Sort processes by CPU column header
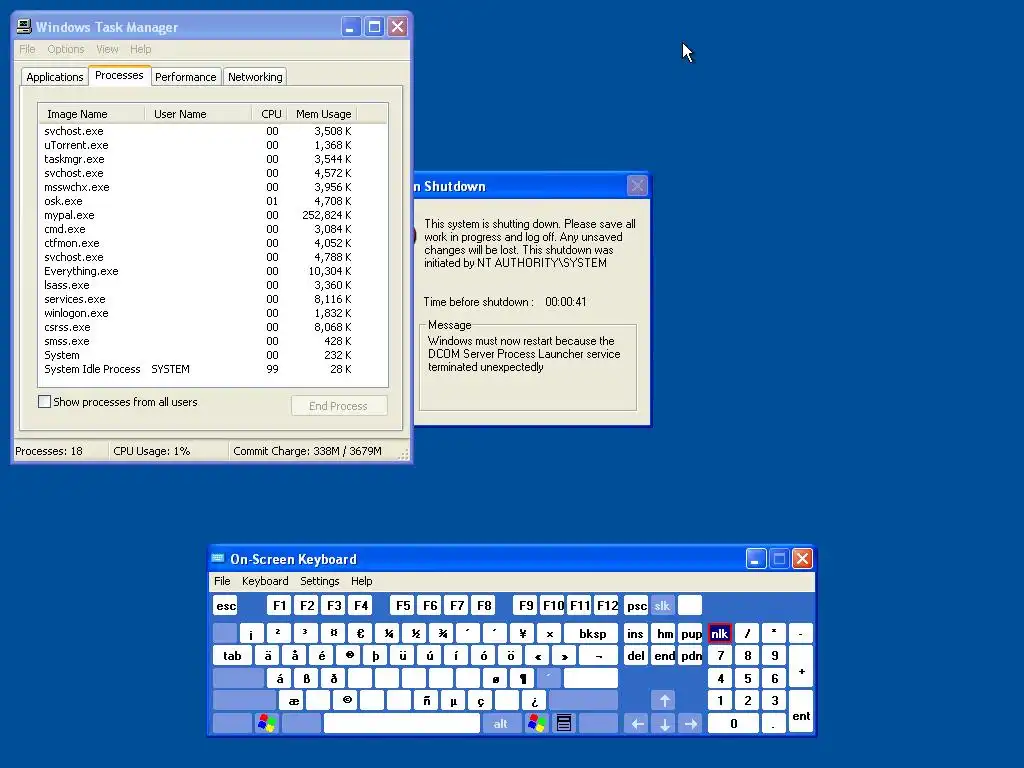 pos(270,114)
